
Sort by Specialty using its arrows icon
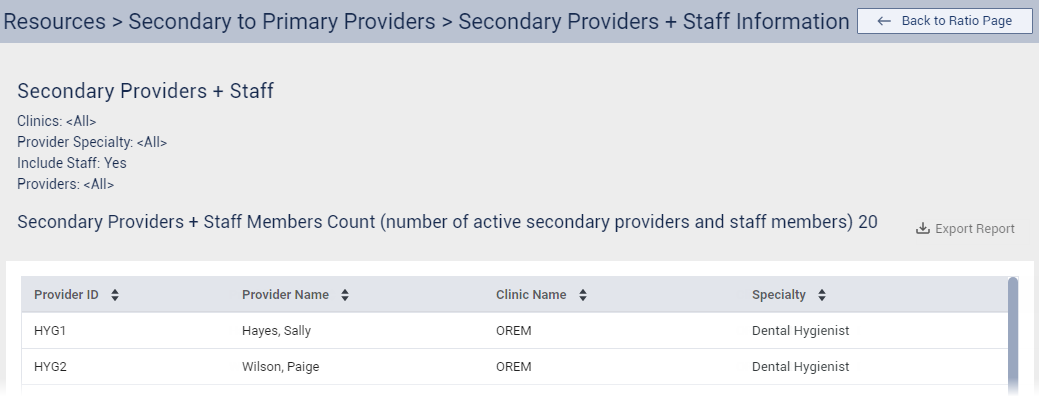pos(822,295)
